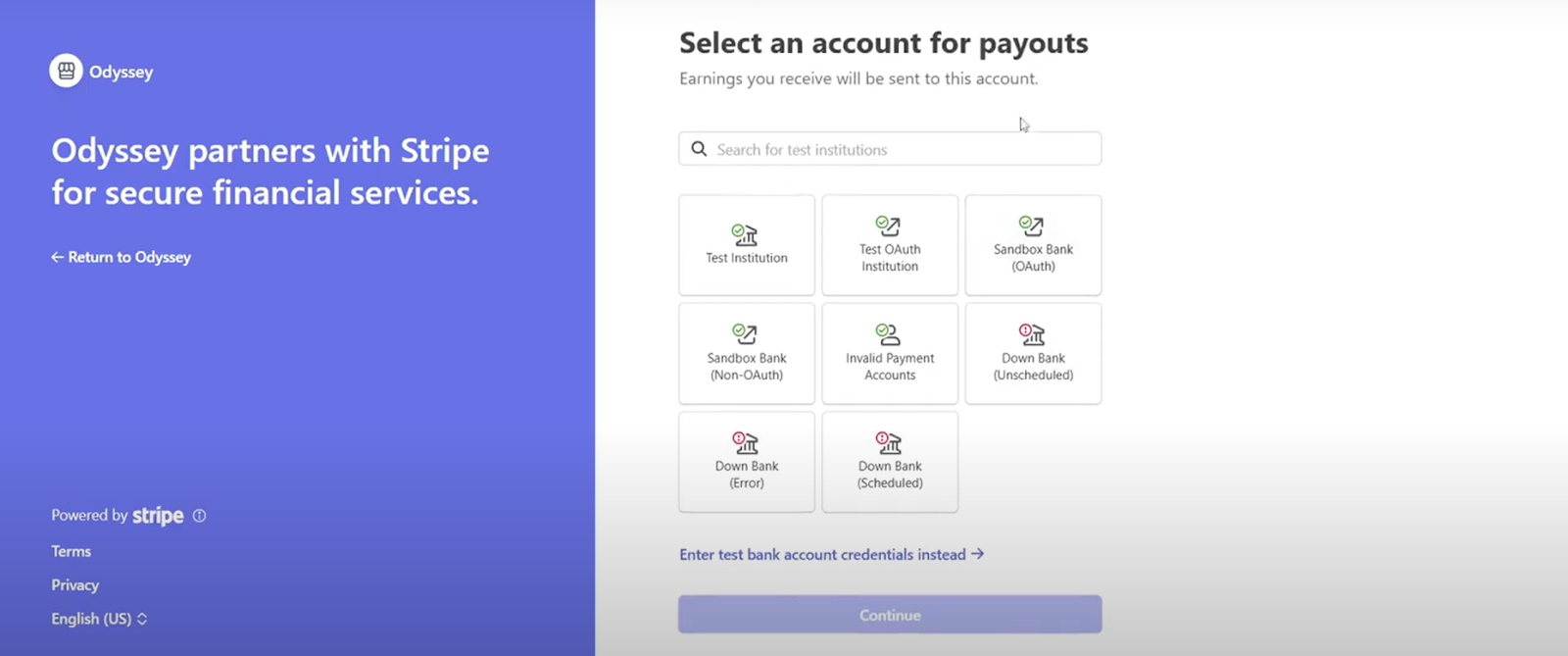The height and width of the screenshot is (656, 1568).
Task: Select the Down Bank (Scheduled) icon
Action: pyautogui.click(x=889, y=442)
